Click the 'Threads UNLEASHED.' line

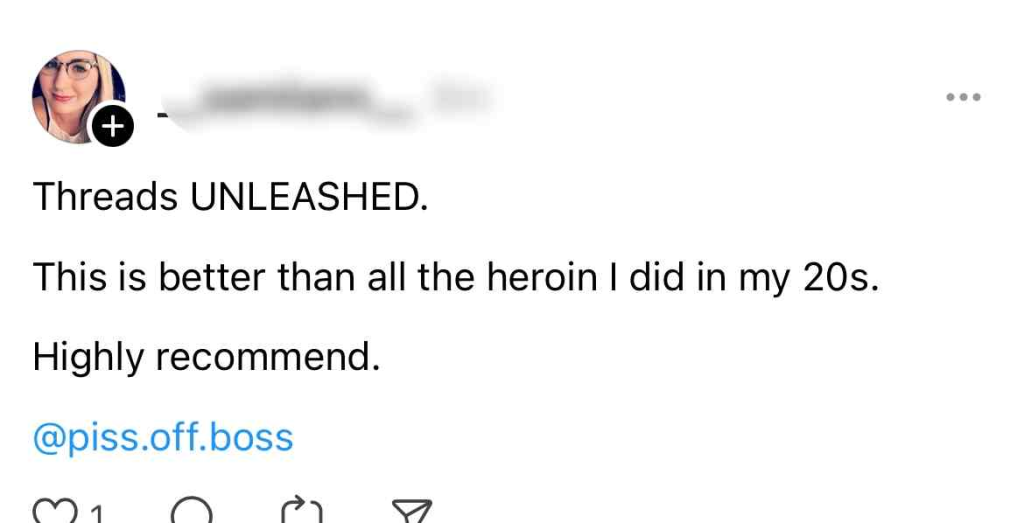(230, 197)
